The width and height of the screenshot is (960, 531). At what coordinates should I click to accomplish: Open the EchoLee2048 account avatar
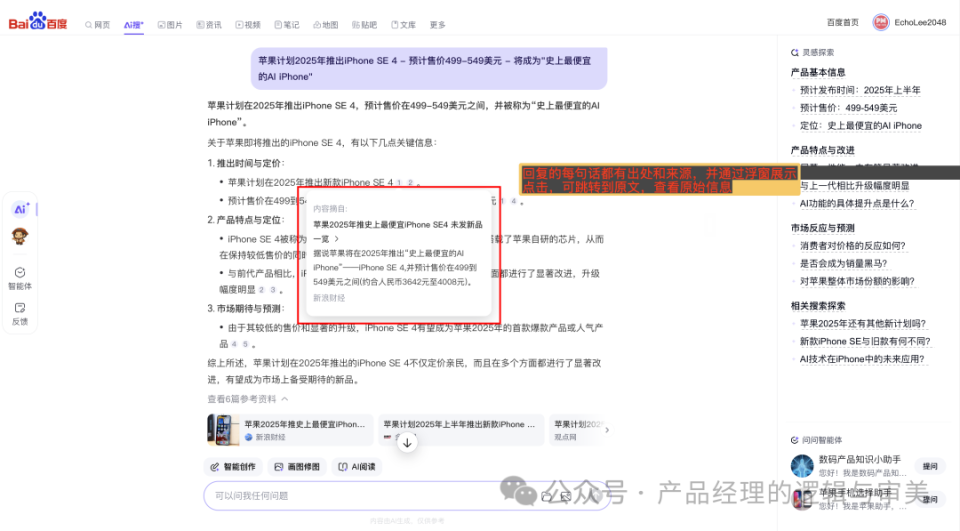[x=880, y=23]
